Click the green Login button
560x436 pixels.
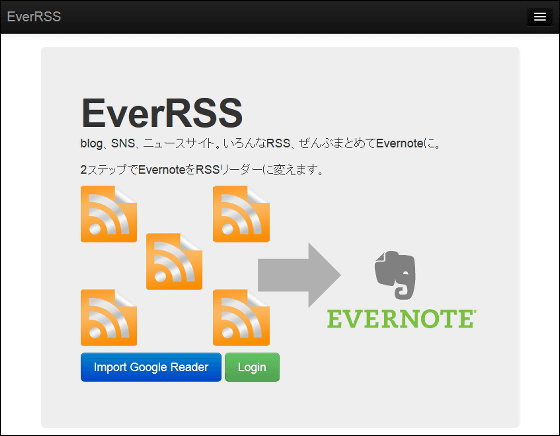coord(252,367)
